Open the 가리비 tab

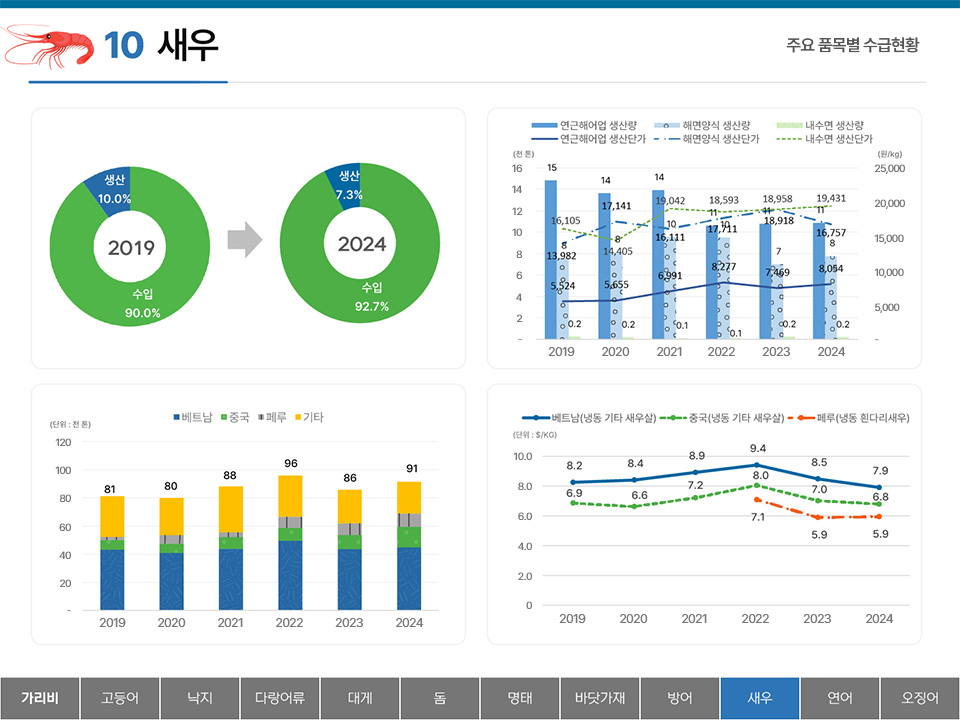point(40,698)
